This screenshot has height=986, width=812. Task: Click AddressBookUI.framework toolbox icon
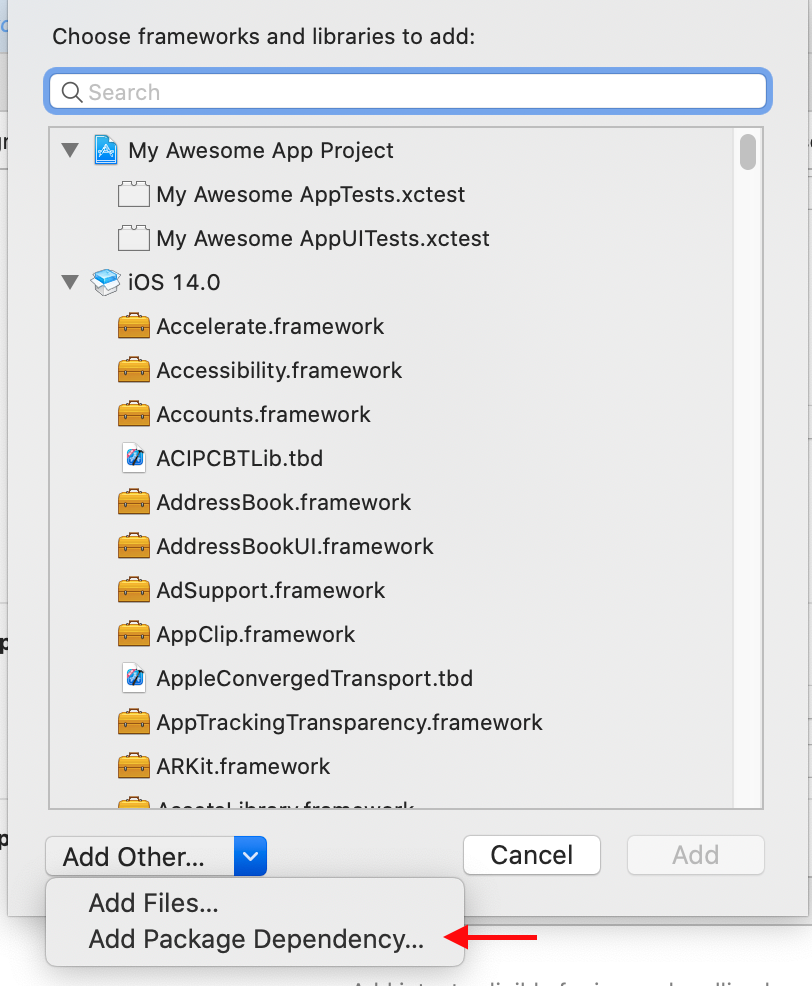pos(133,546)
